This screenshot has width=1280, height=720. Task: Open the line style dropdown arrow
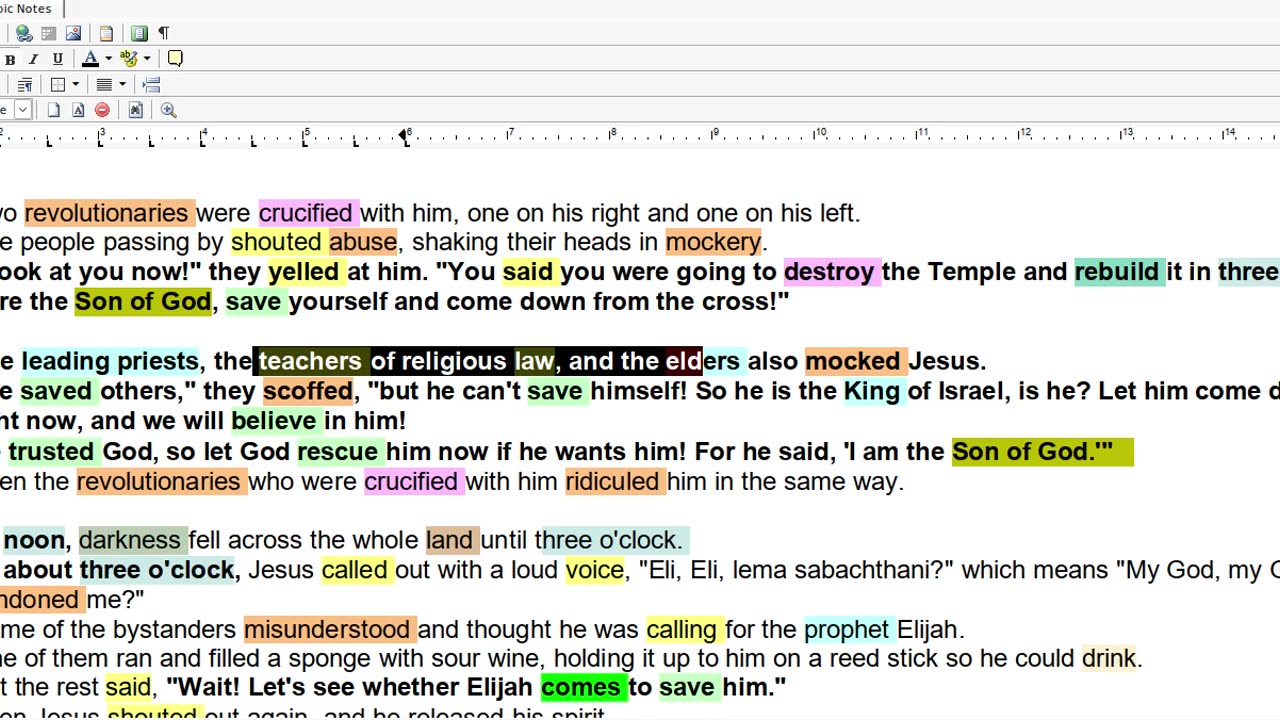122,85
